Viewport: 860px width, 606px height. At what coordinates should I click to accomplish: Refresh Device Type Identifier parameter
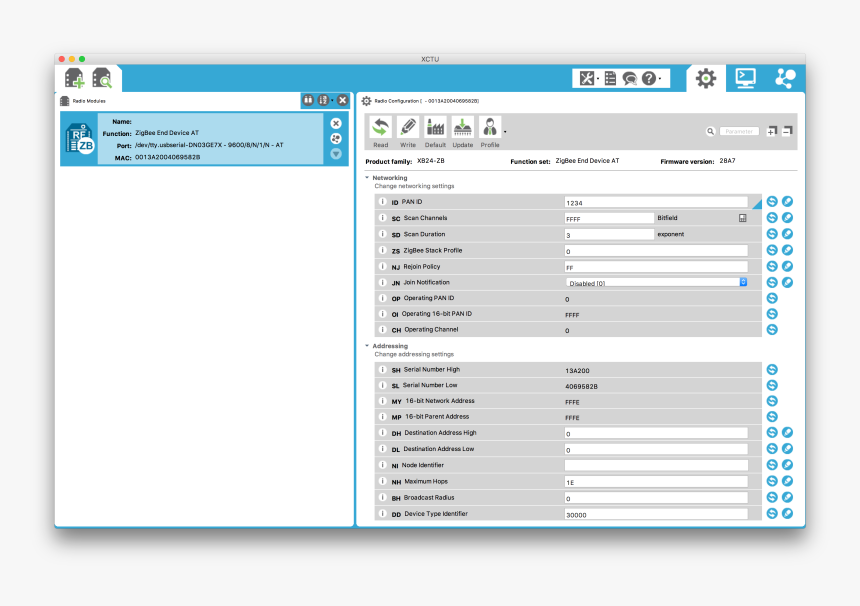pos(772,514)
